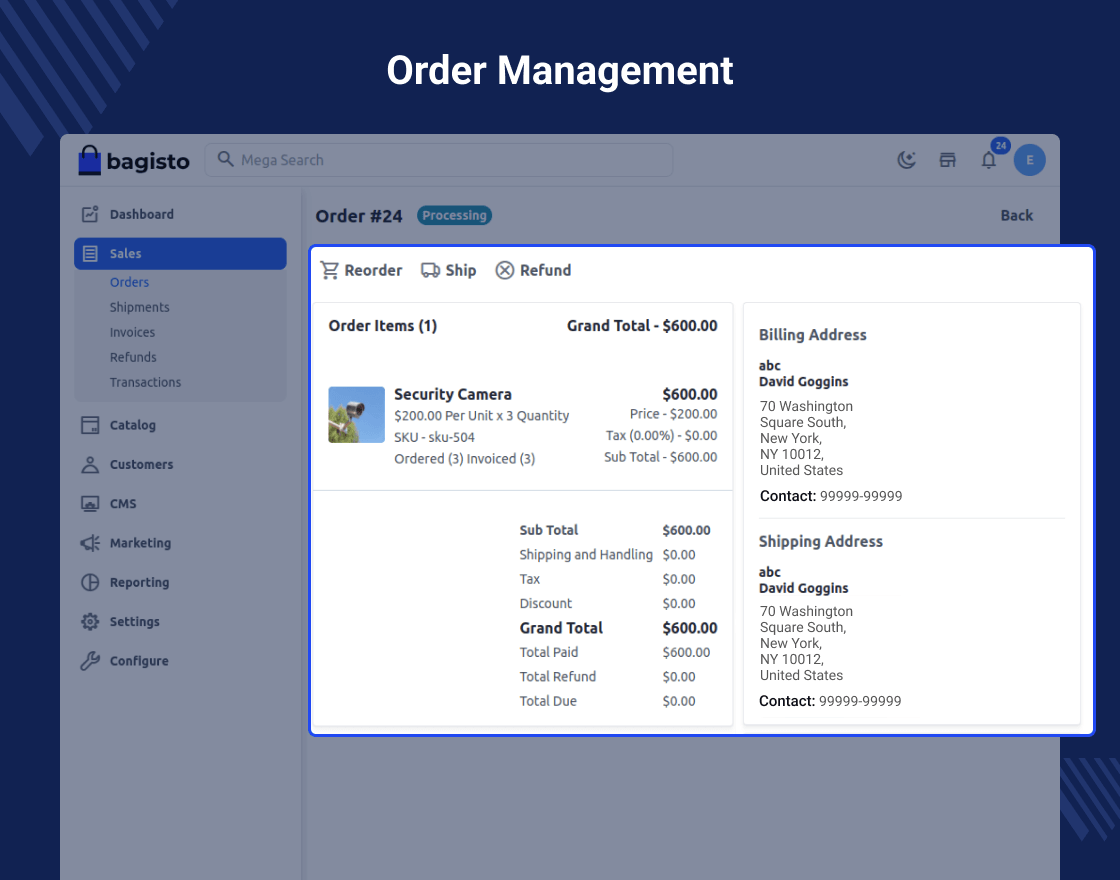Click the Ship truck icon
This screenshot has width=1120, height=880.
tap(430, 270)
